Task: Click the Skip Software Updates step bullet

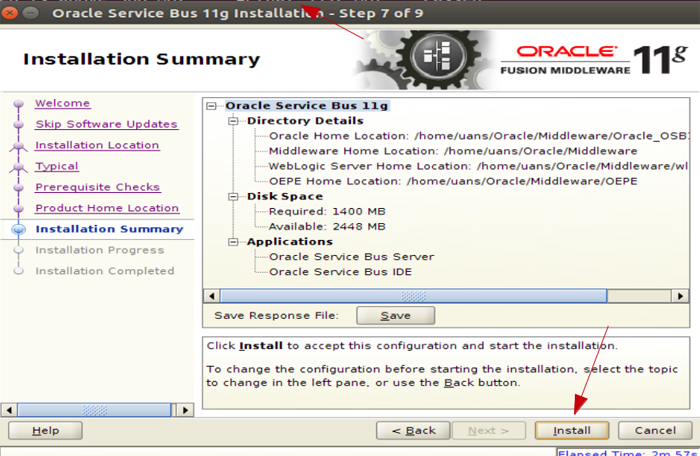Action: [x=18, y=125]
